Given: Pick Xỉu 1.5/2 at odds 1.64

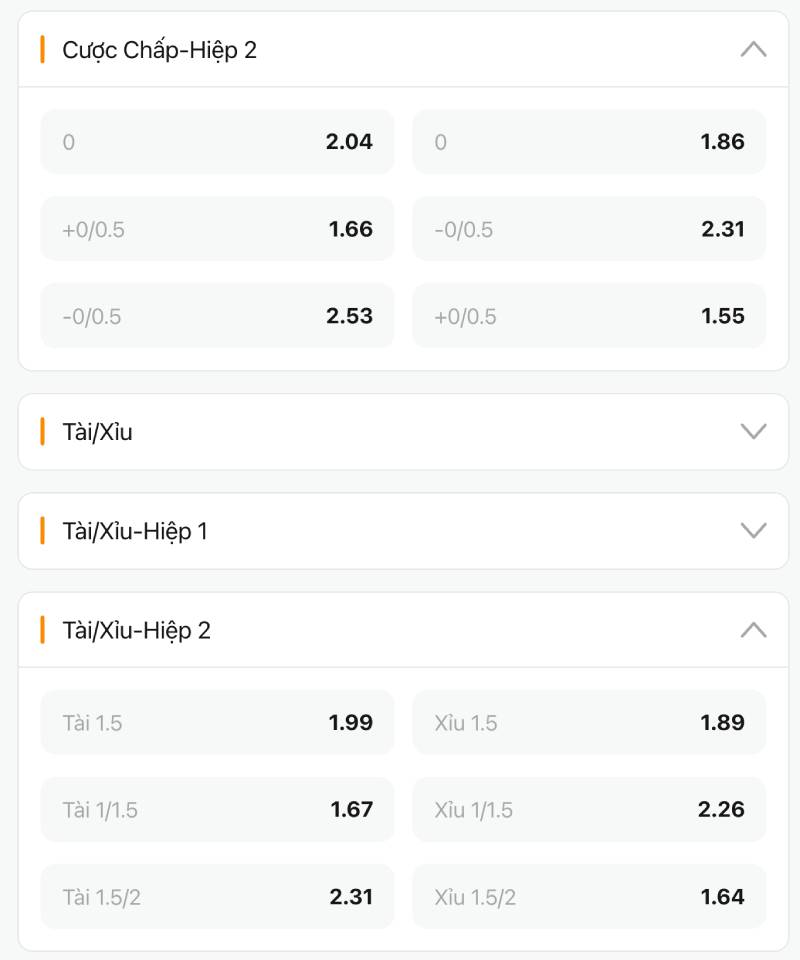Looking at the screenshot, I should click(589, 896).
